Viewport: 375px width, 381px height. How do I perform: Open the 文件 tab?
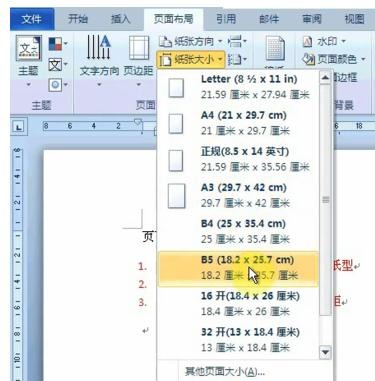[x=32, y=19]
